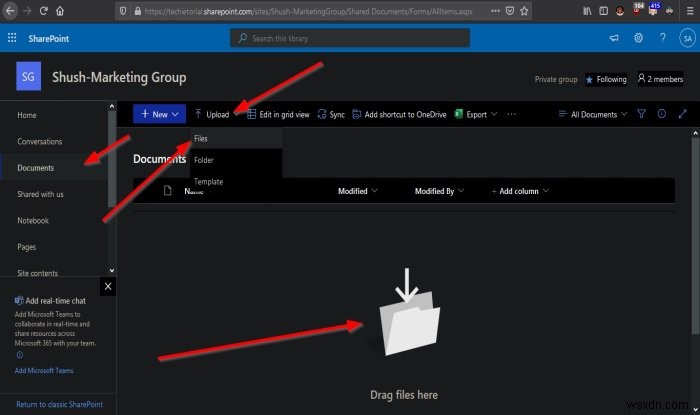The width and height of the screenshot is (700, 415).
Task: Click Return to classic SharePoint link
Action: [x=59, y=404]
